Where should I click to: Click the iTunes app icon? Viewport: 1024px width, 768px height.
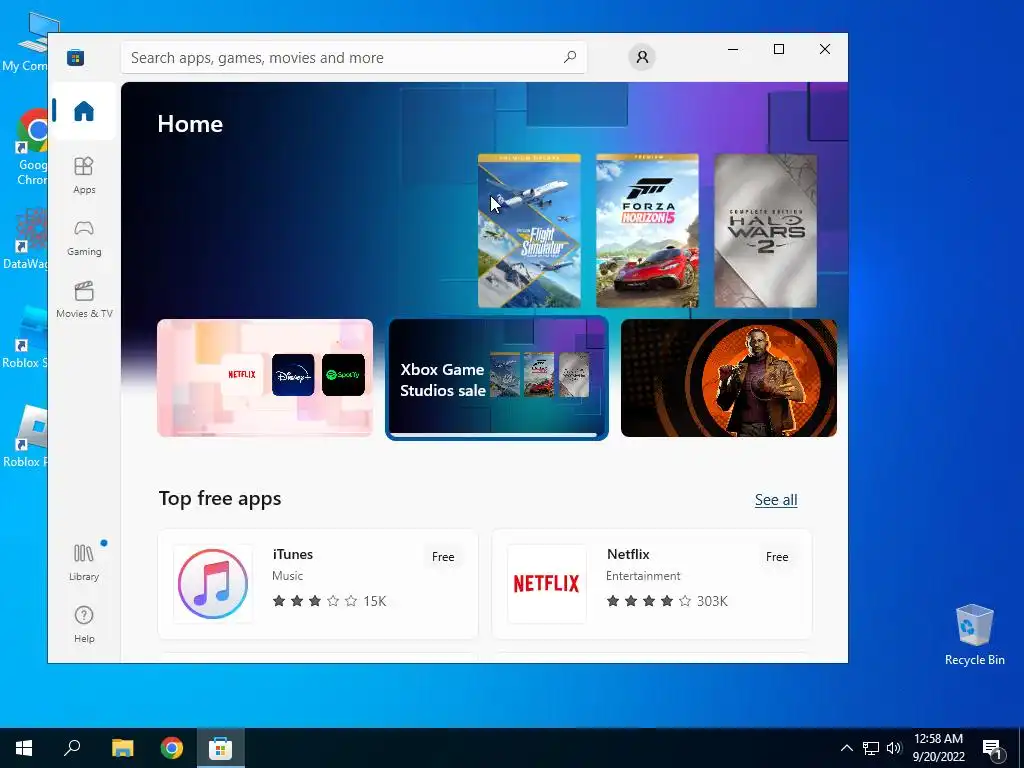pyautogui.click(x=213, y=584)
